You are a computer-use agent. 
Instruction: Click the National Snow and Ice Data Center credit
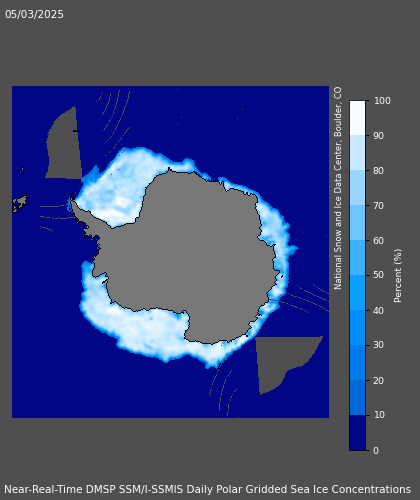338,188
